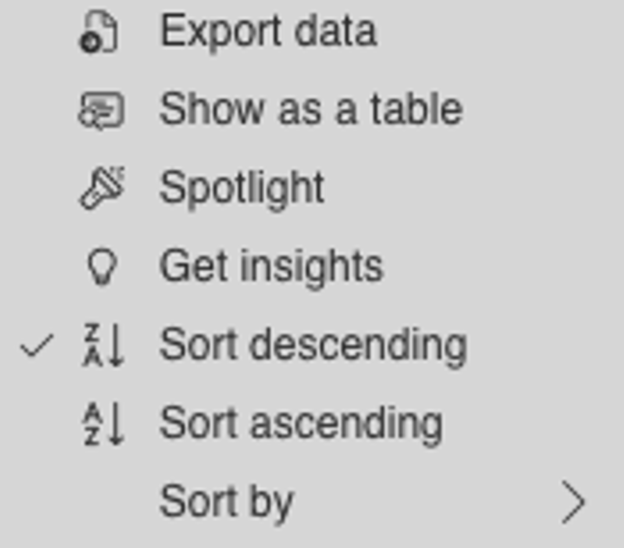Image resolution: width=624 pixels, height=548 pixels.
Task: Click the Spotlight flashlight icon
Action: (x=103, y=188)
